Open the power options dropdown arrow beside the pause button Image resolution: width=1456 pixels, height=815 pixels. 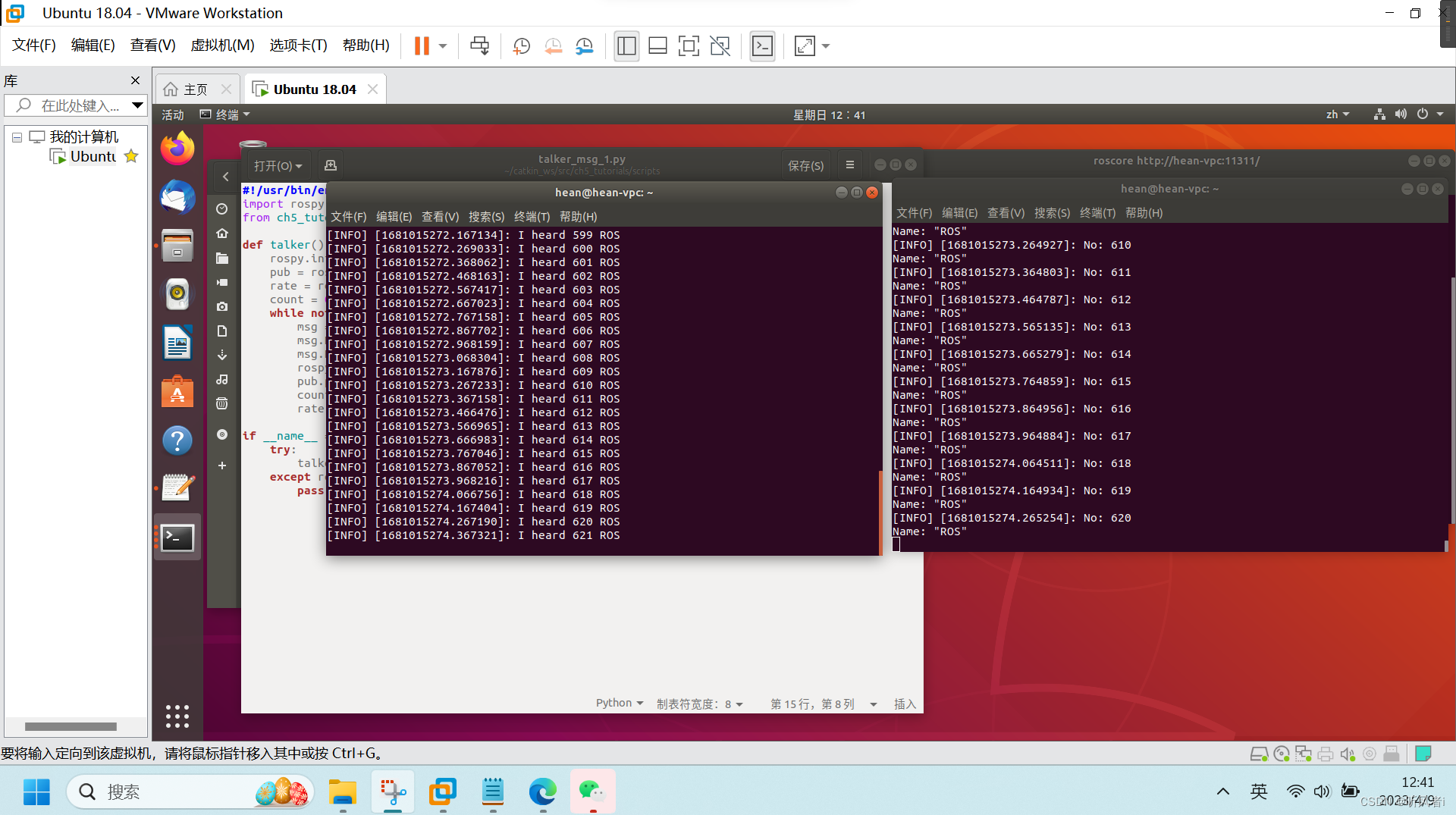point(443,46)
